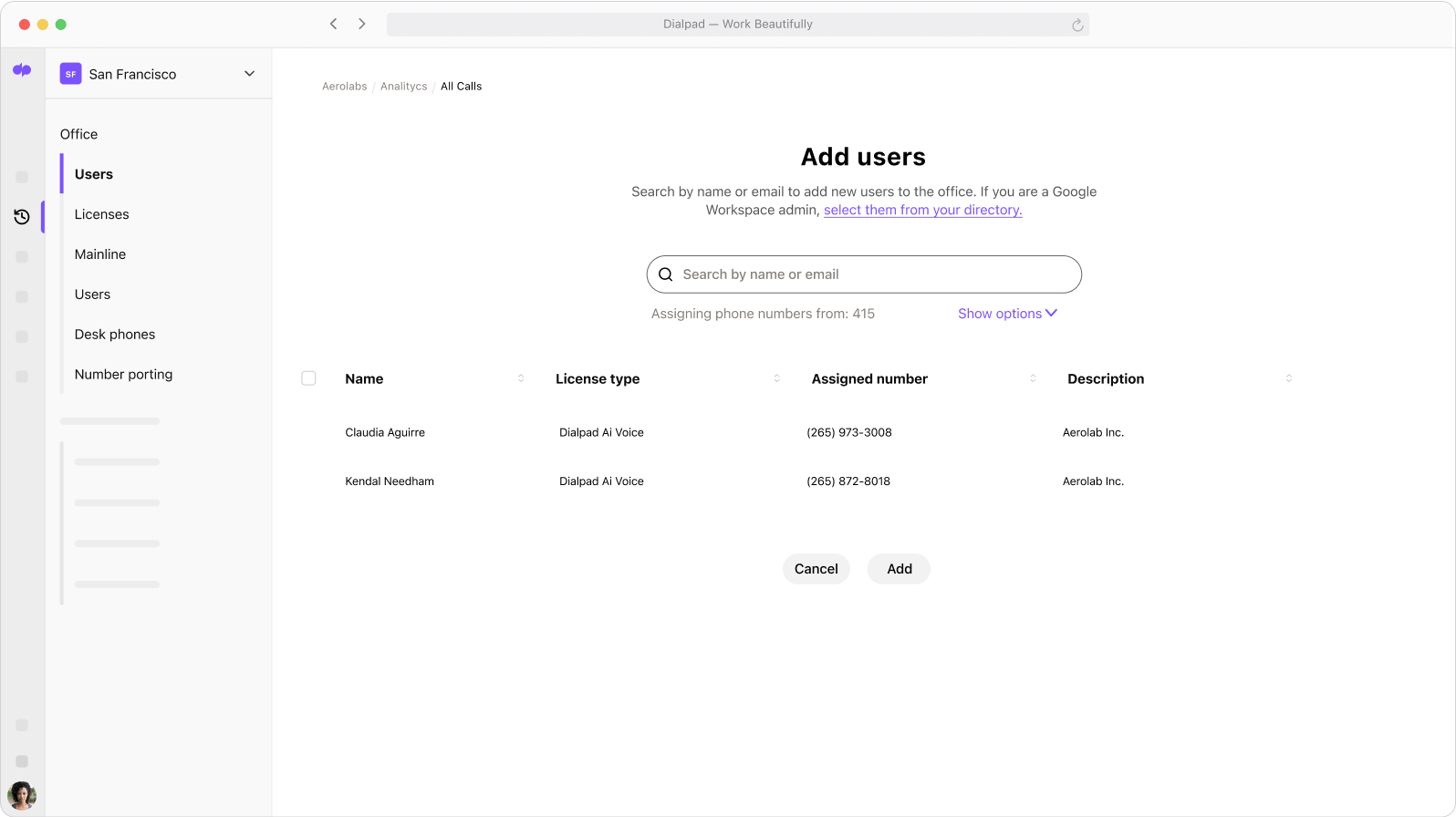The image size is (1456, 817).
Task: Click Dialpad Ai Voice in Claudia's row
Action: (x=601, y=433)
